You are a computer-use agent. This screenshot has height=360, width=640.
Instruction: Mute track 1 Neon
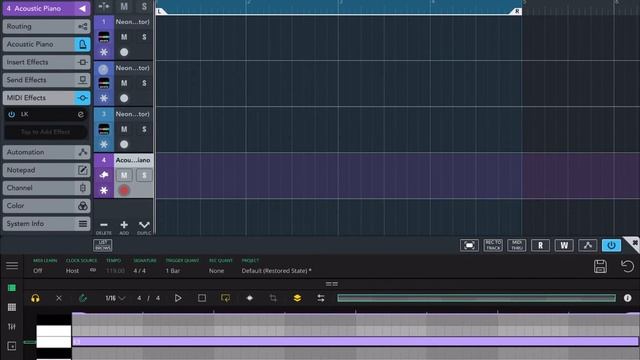tap(124, 37)
